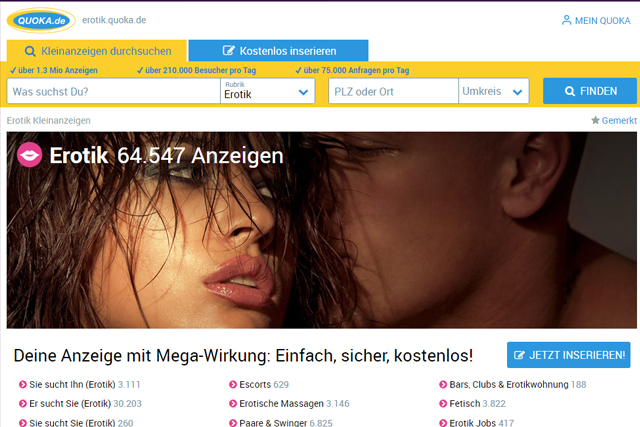
Task: Click the Was suchst Du? search field
Action: (113, 91)
